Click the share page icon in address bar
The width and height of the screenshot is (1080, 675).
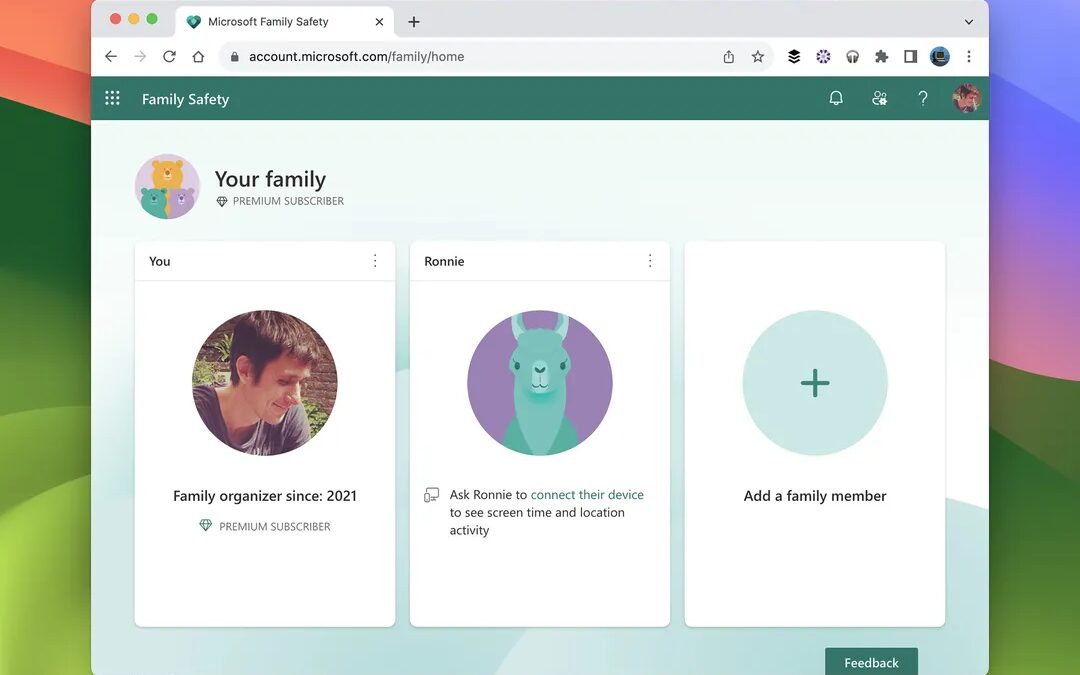pyautogui.click(x=729, y=57)
